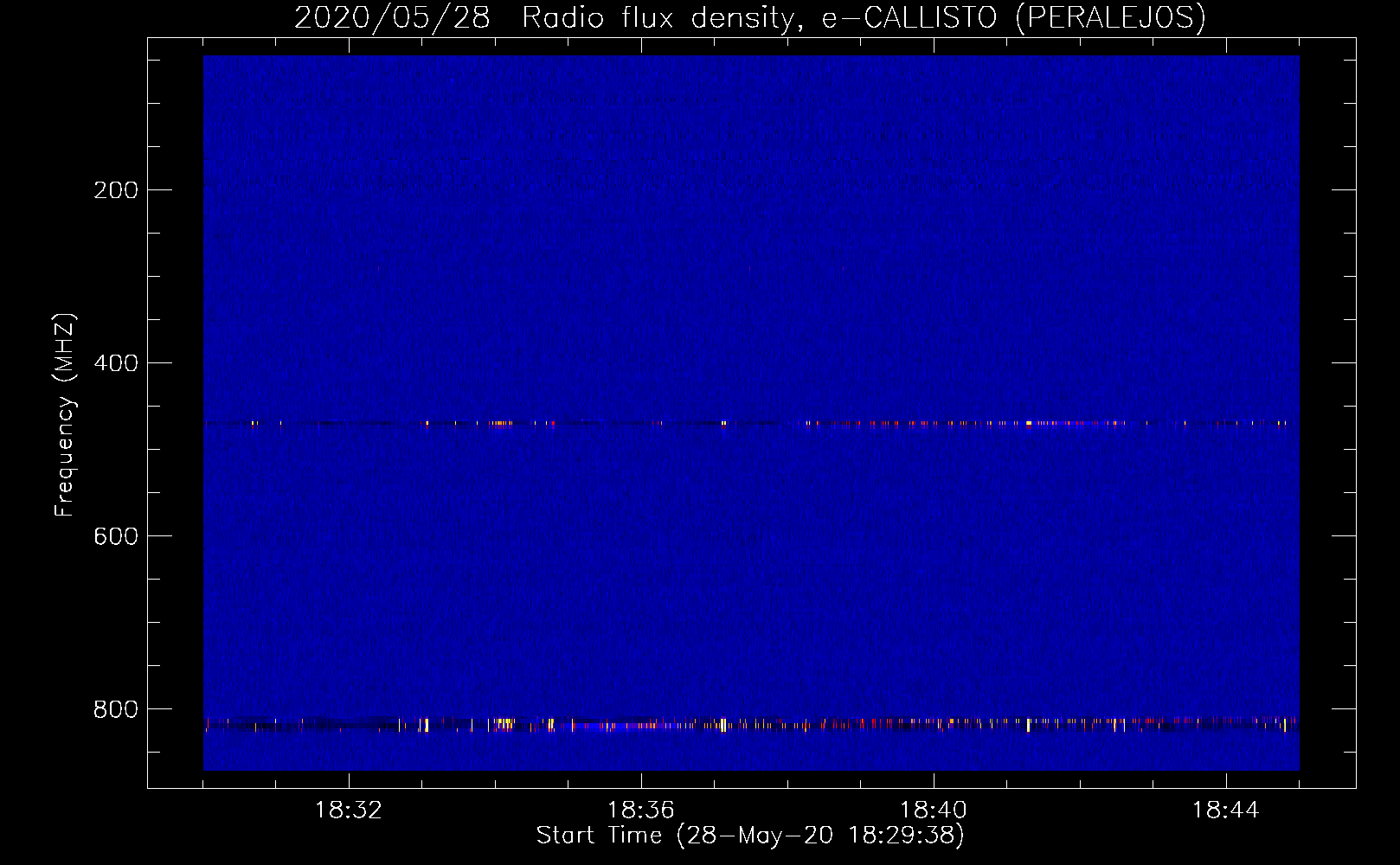The width and height of the screenshot is (1400, 865).
Task: Click the interference band near 470 MHz
Action: coord(751,424)
